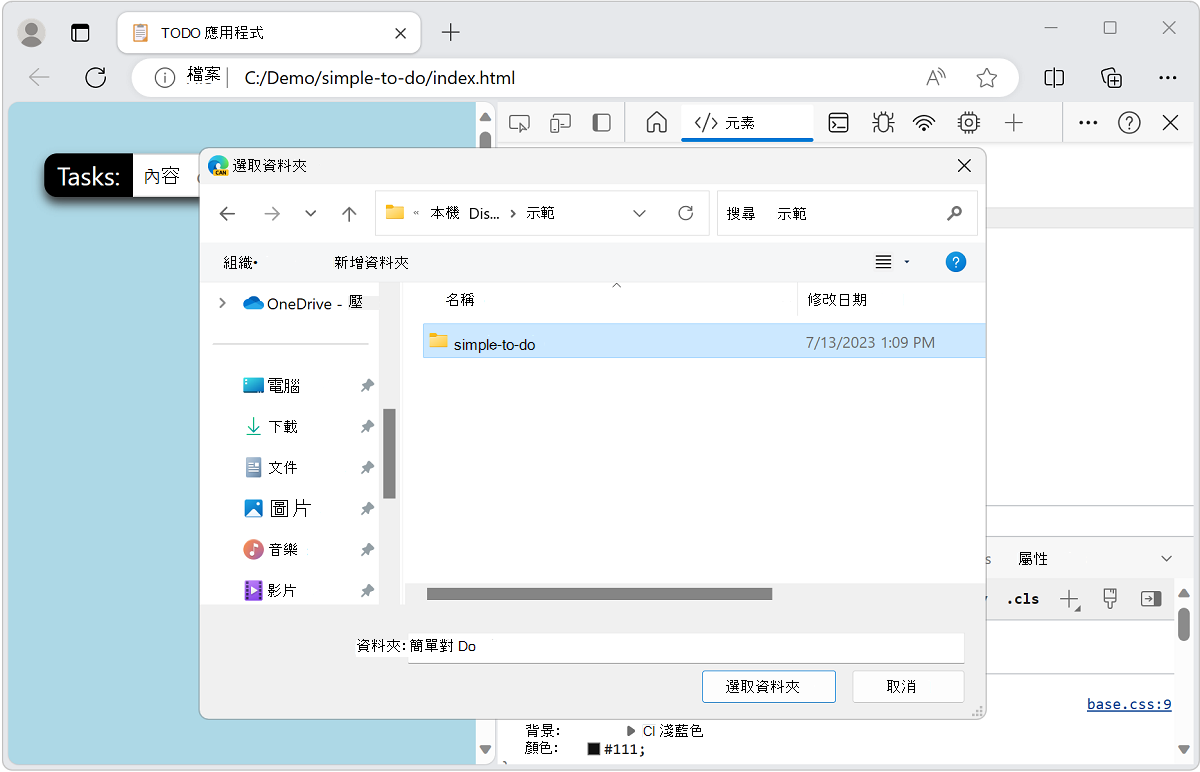Open the Sources bug icon tab

click(882, 123)
